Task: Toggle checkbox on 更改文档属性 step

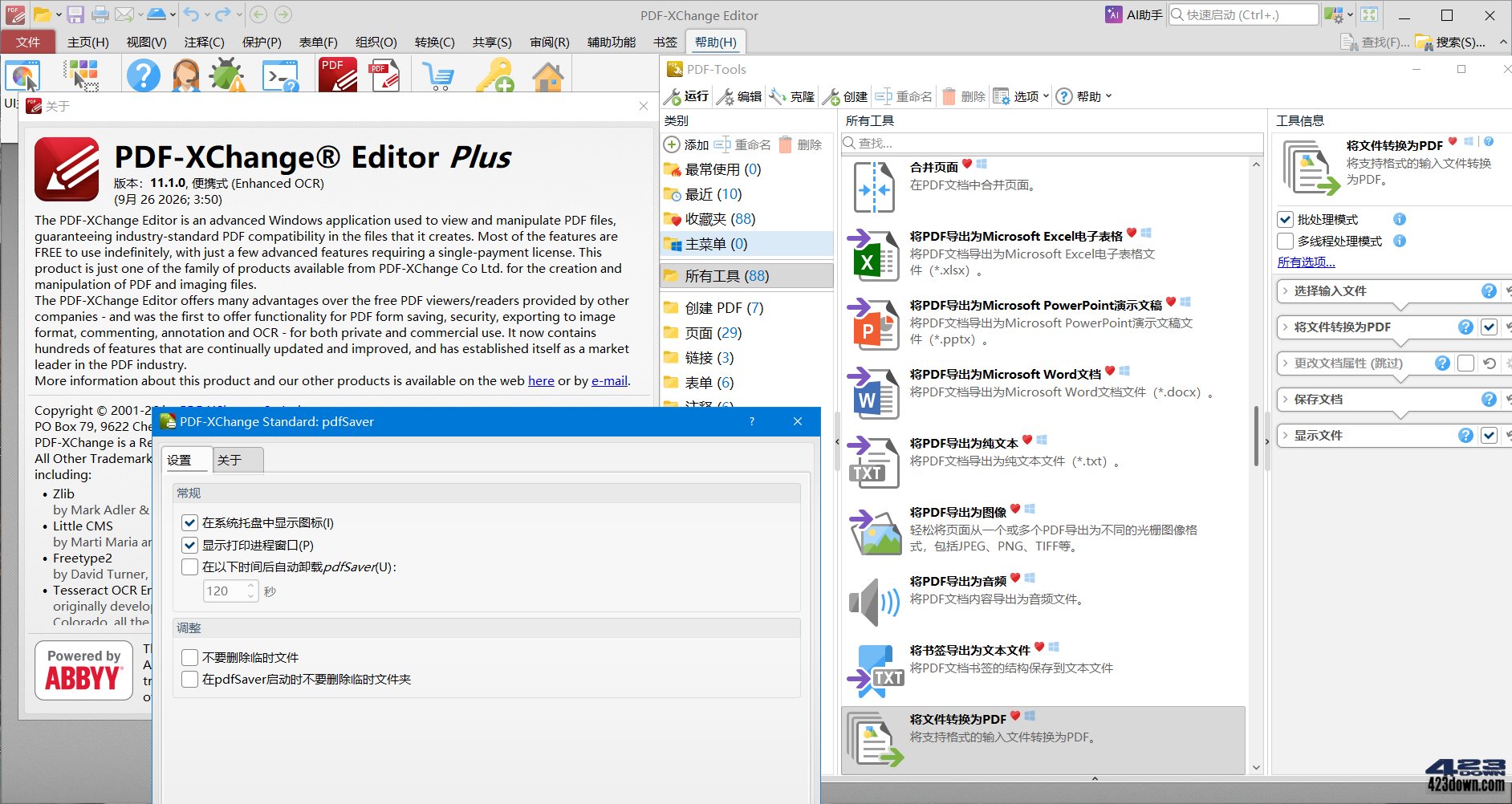Action: click(1466, 363)
